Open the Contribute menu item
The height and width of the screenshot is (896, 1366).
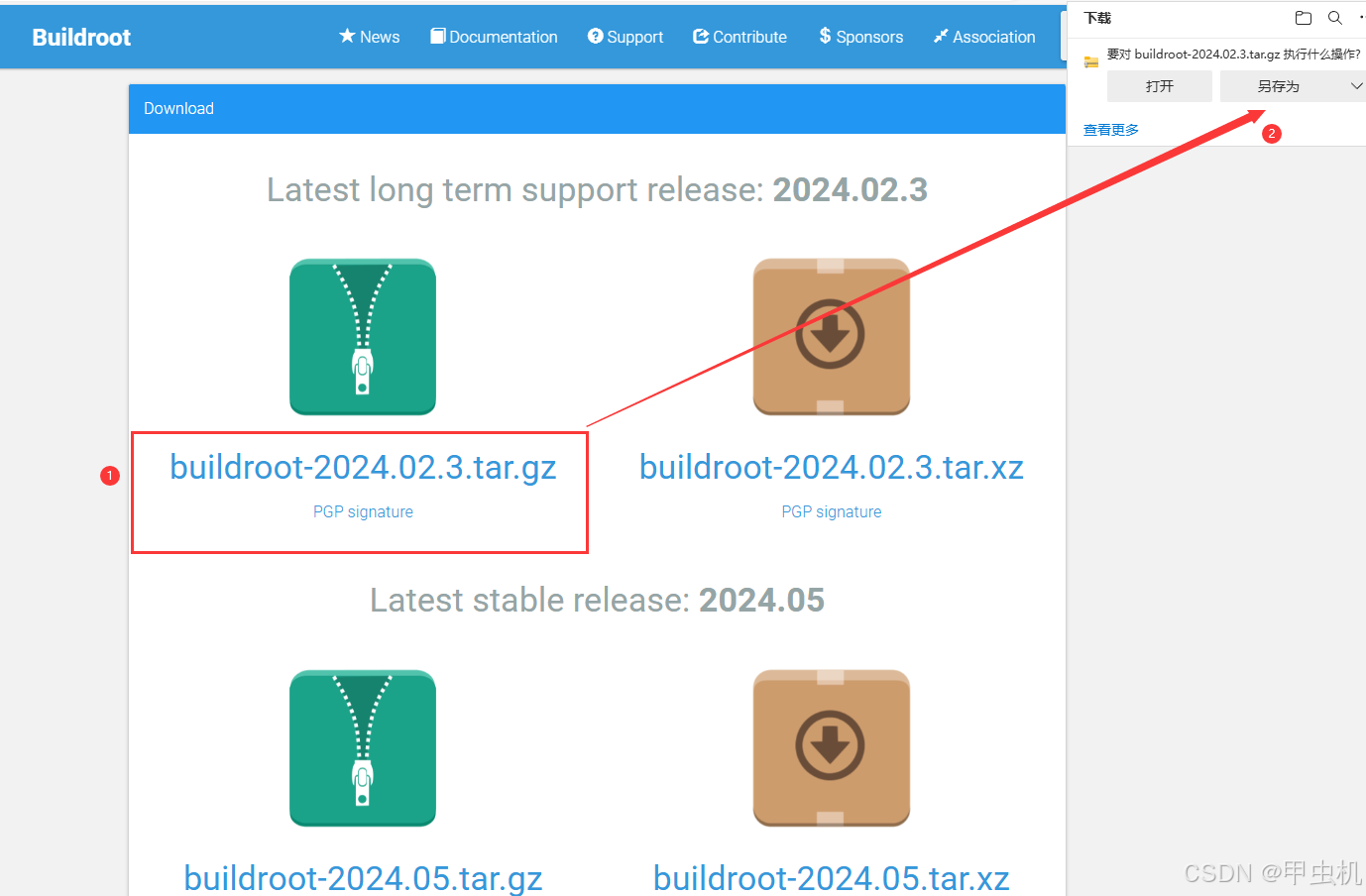pos(740,37)
